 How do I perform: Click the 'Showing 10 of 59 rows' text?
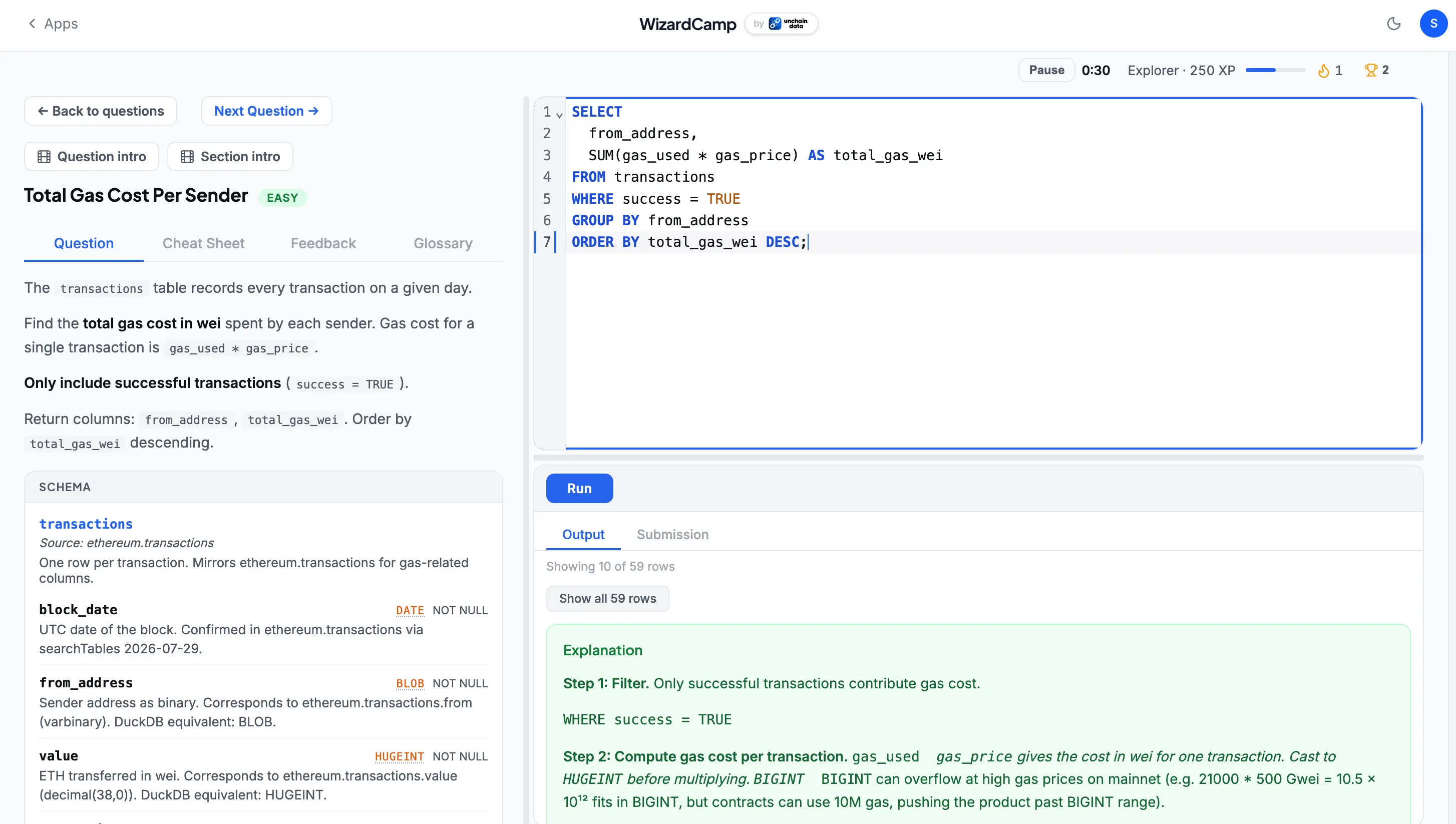(610, 567)
